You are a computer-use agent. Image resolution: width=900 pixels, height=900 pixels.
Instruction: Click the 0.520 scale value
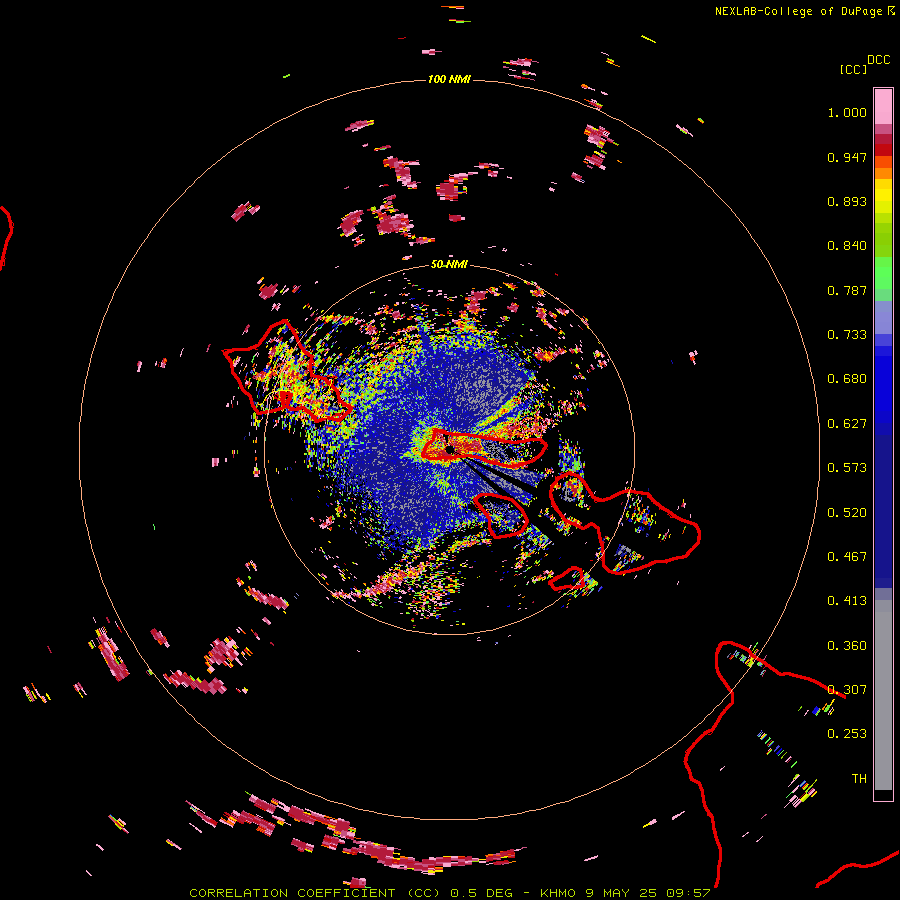click(847, 513)
